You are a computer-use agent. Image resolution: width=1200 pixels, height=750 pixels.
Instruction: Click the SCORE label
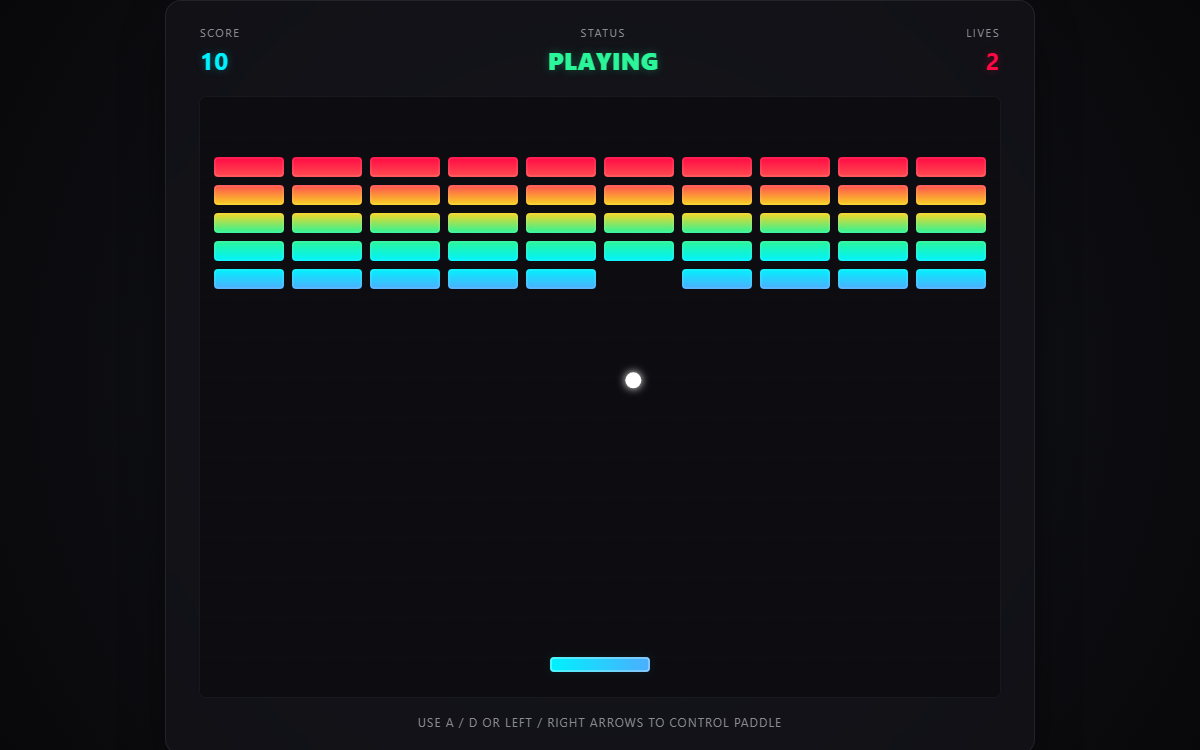[x=220, y=33]
